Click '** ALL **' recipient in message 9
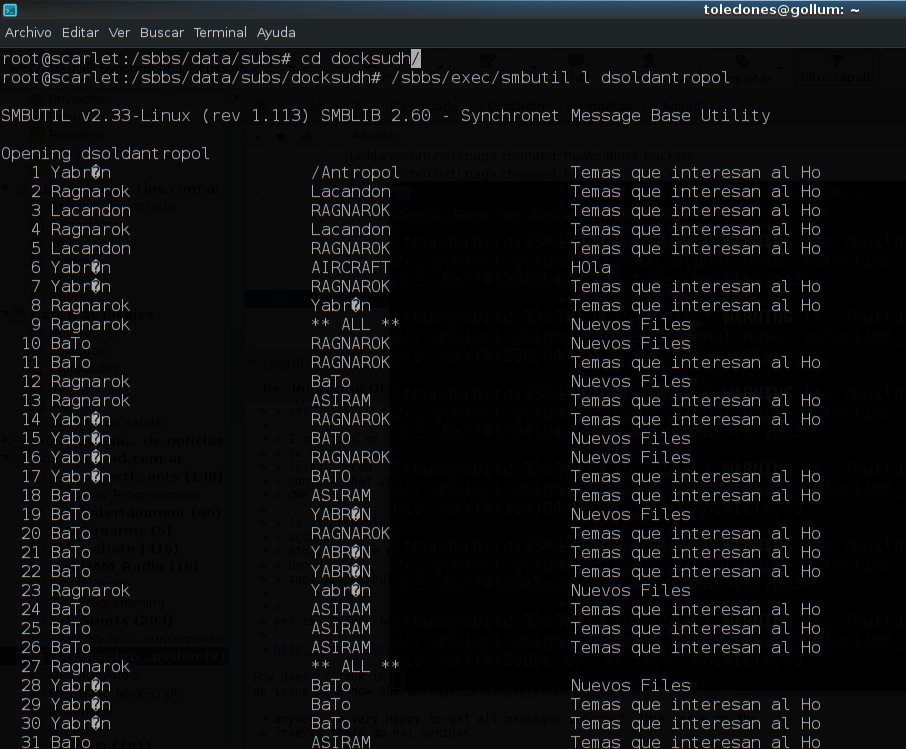The width and height of the screenshot is (906, 749). [x=355, y=324]
